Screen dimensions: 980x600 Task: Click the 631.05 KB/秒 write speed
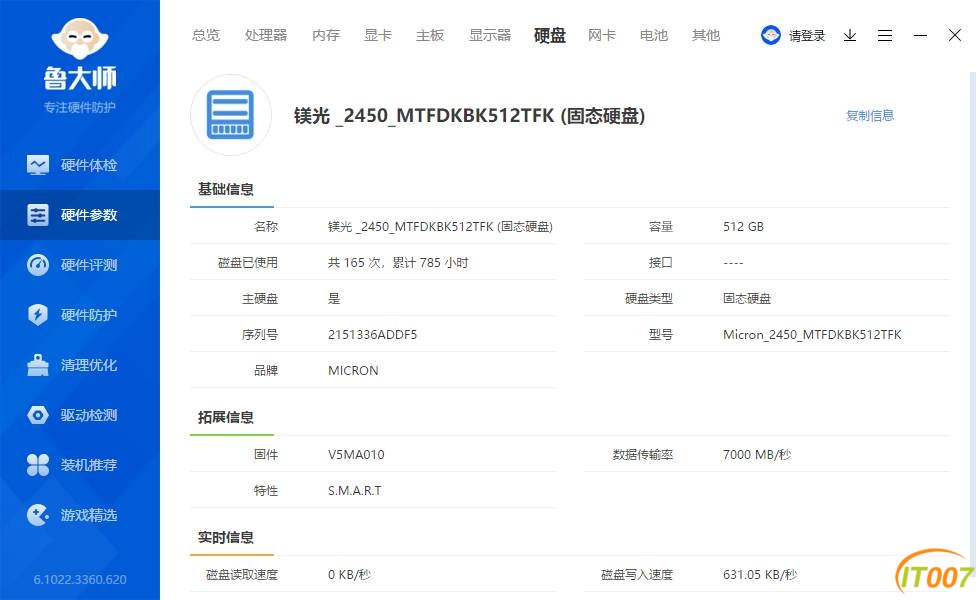click(760, 574)
